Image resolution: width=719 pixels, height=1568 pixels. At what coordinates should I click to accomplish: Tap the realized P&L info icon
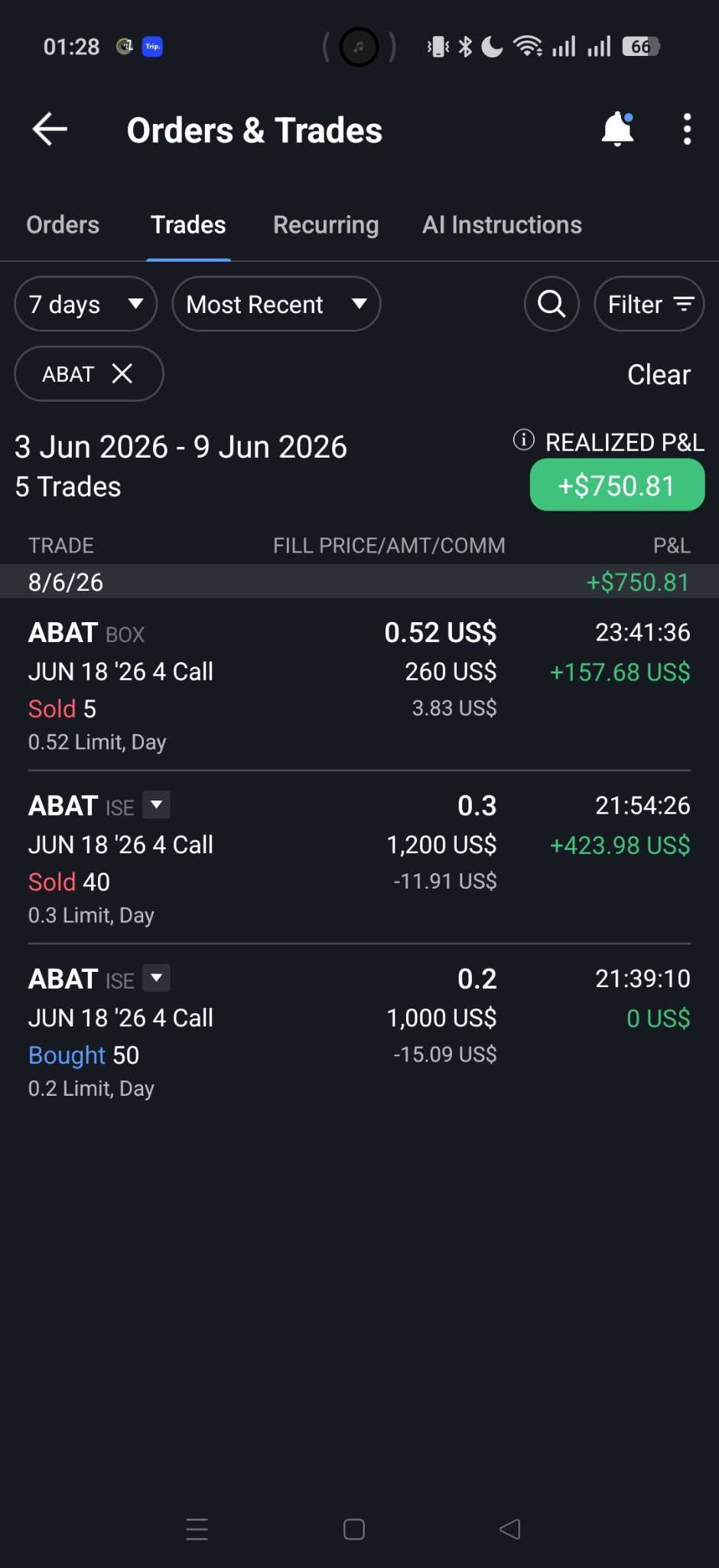coord(523,440)
